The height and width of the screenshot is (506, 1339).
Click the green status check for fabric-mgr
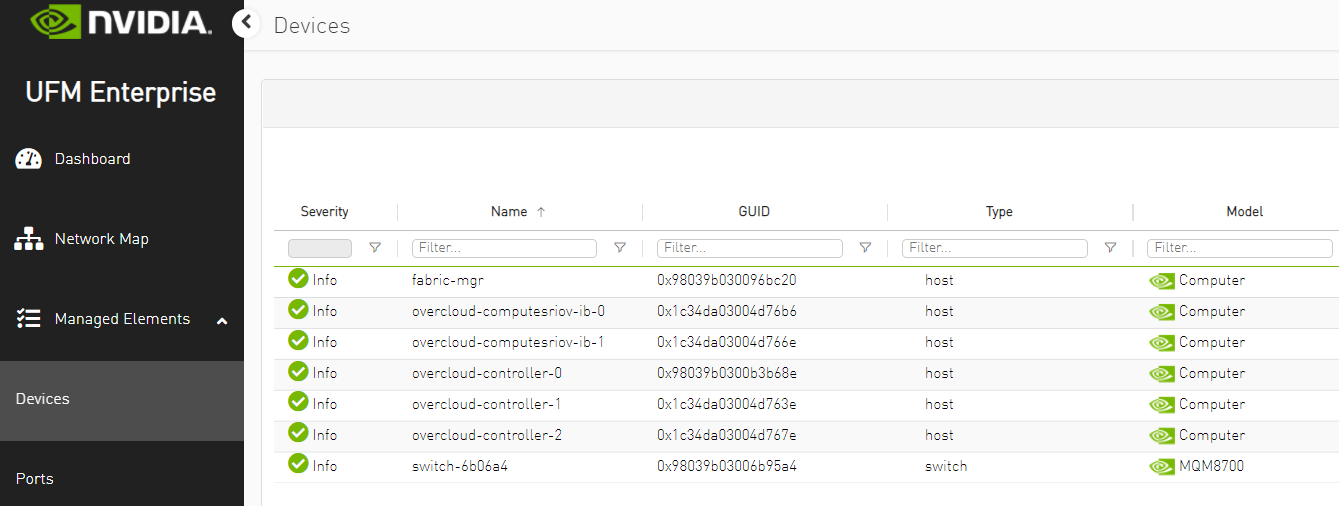[x=298, y=279]
